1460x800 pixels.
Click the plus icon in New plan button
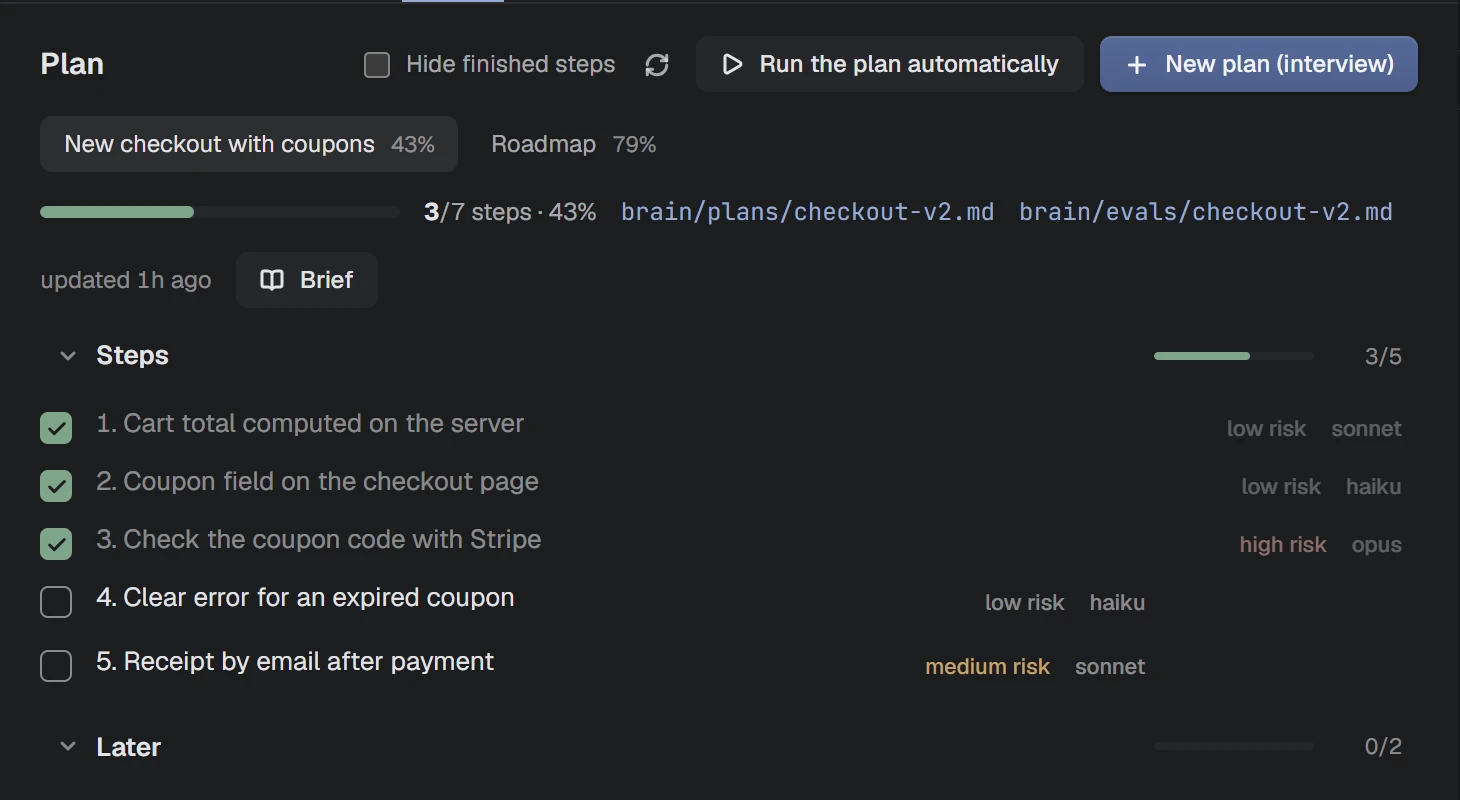point(1136,65)
